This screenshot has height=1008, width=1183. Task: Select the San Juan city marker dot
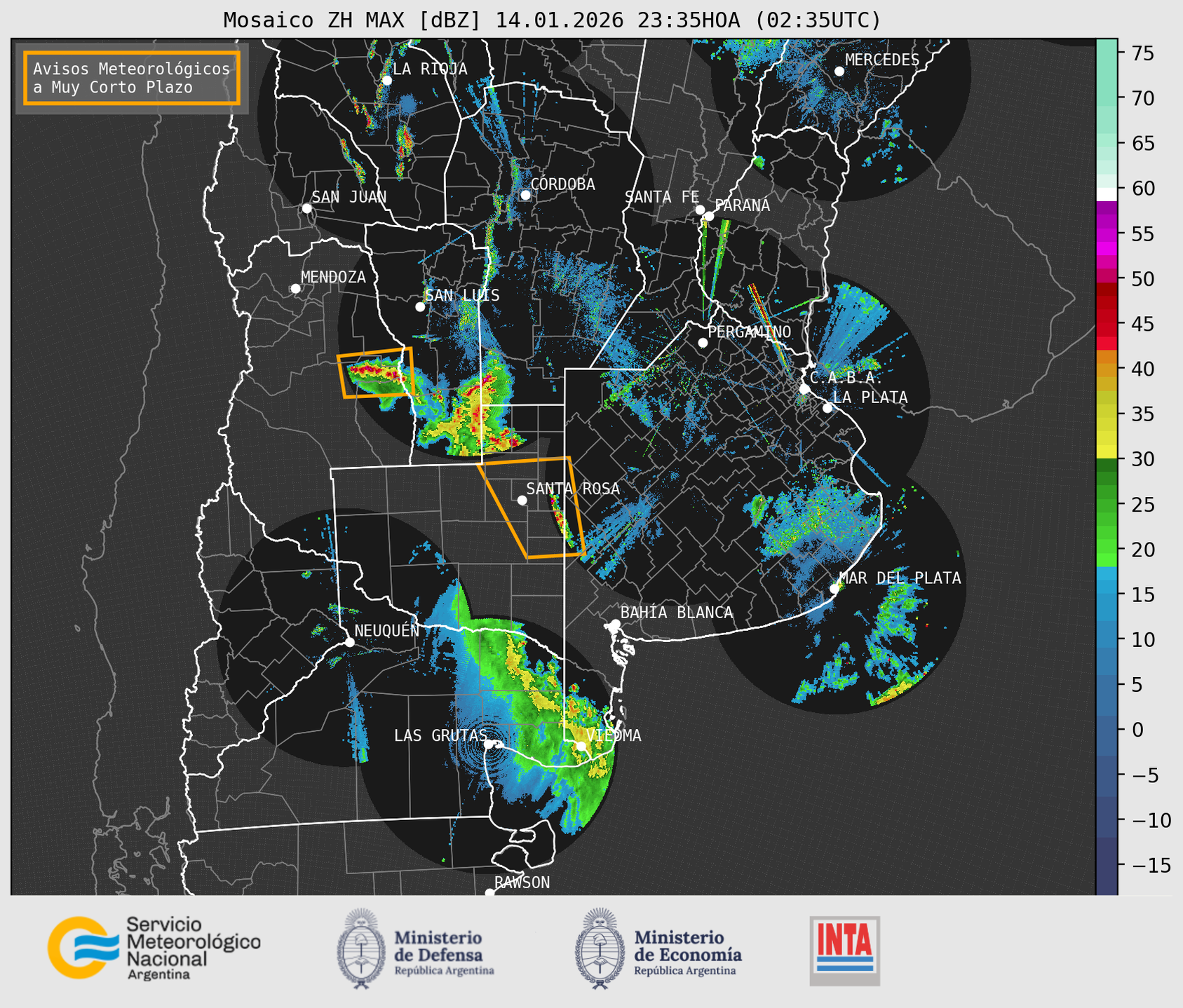point(306,207)
